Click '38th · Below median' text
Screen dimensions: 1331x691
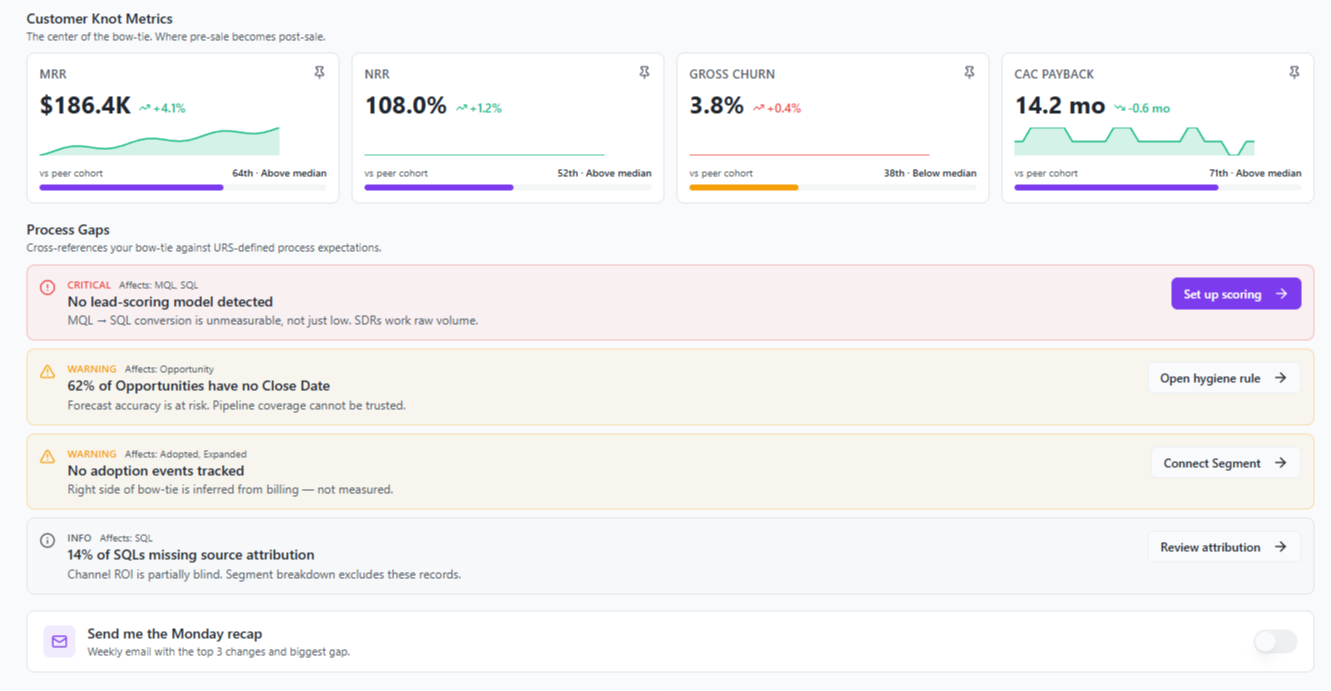[x=930, y=173]
